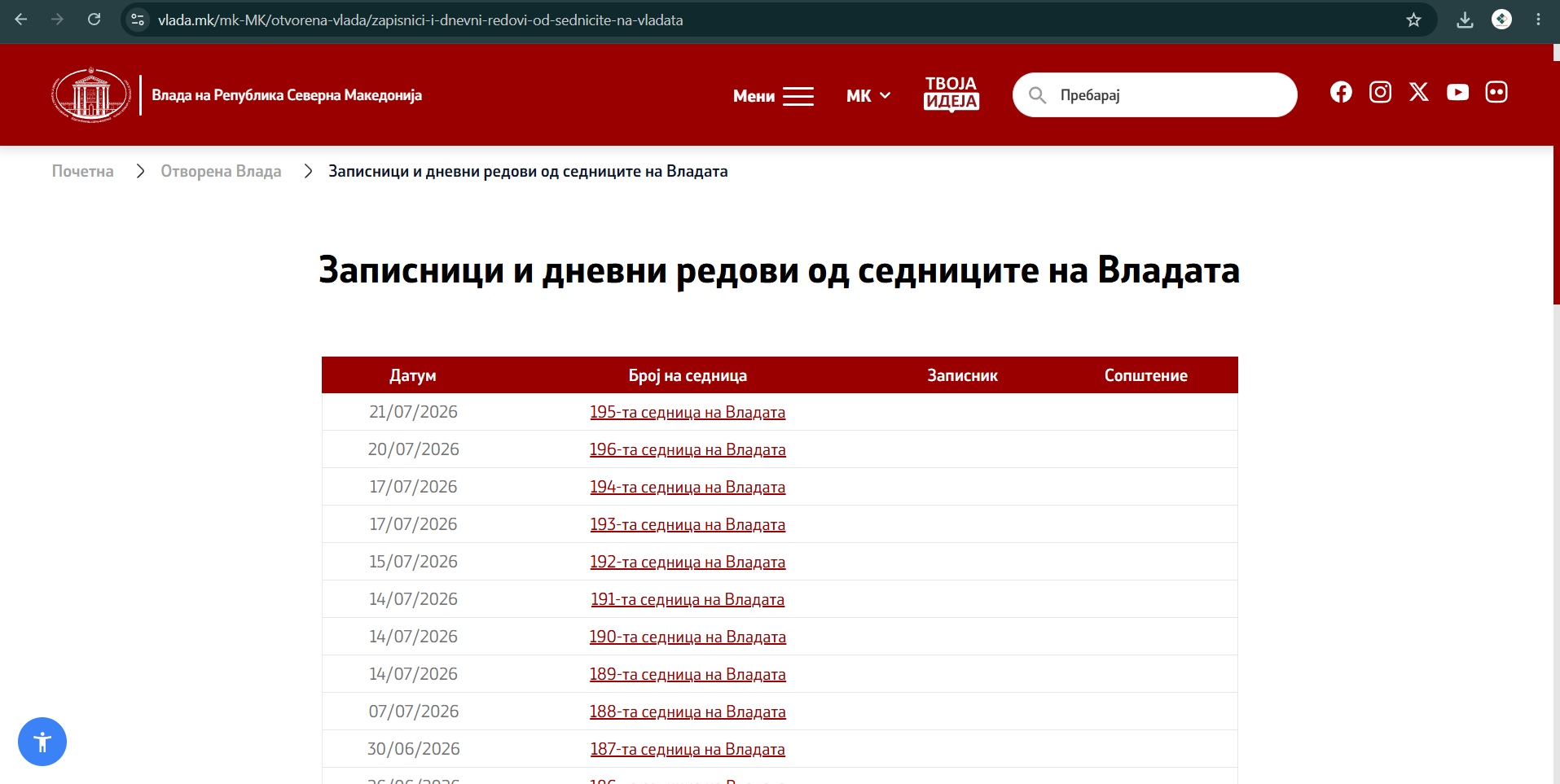
Task: Open the Instagram icon in header
Action: [x=1380, y=92]
